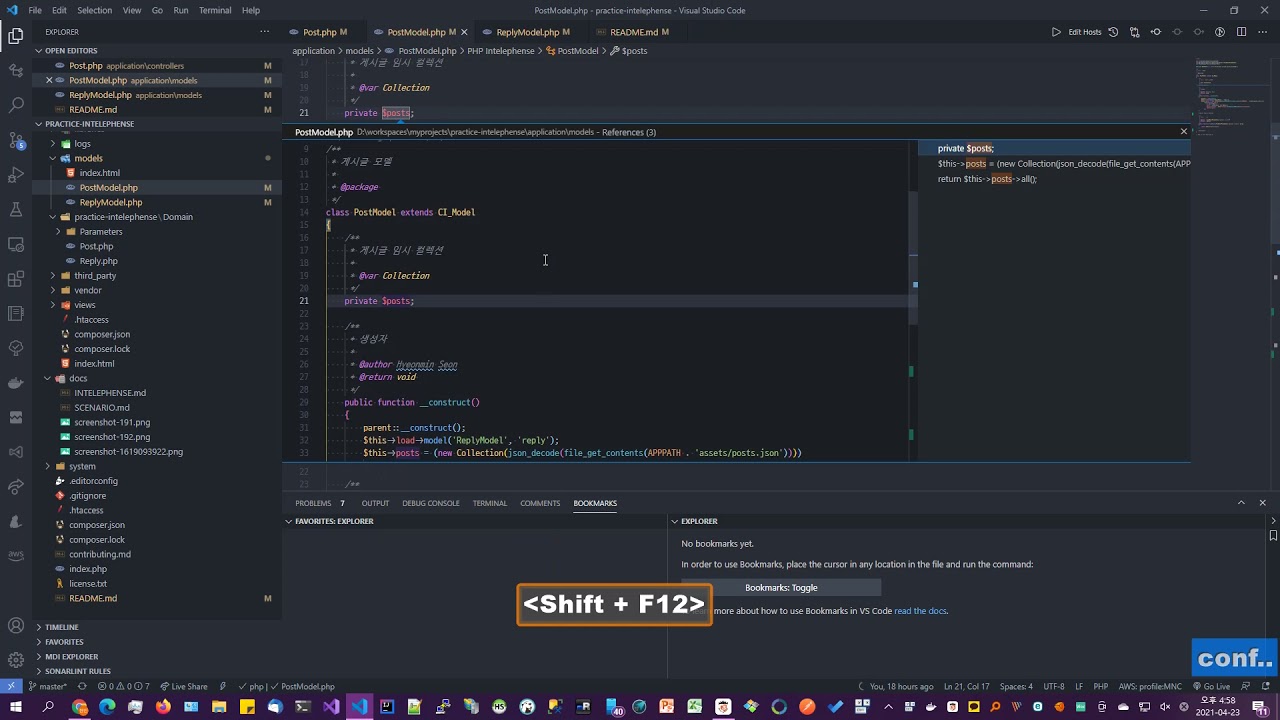Open Chrome from the Windows taskbar
Viewport: 1280px width, 720px height.
79,707
